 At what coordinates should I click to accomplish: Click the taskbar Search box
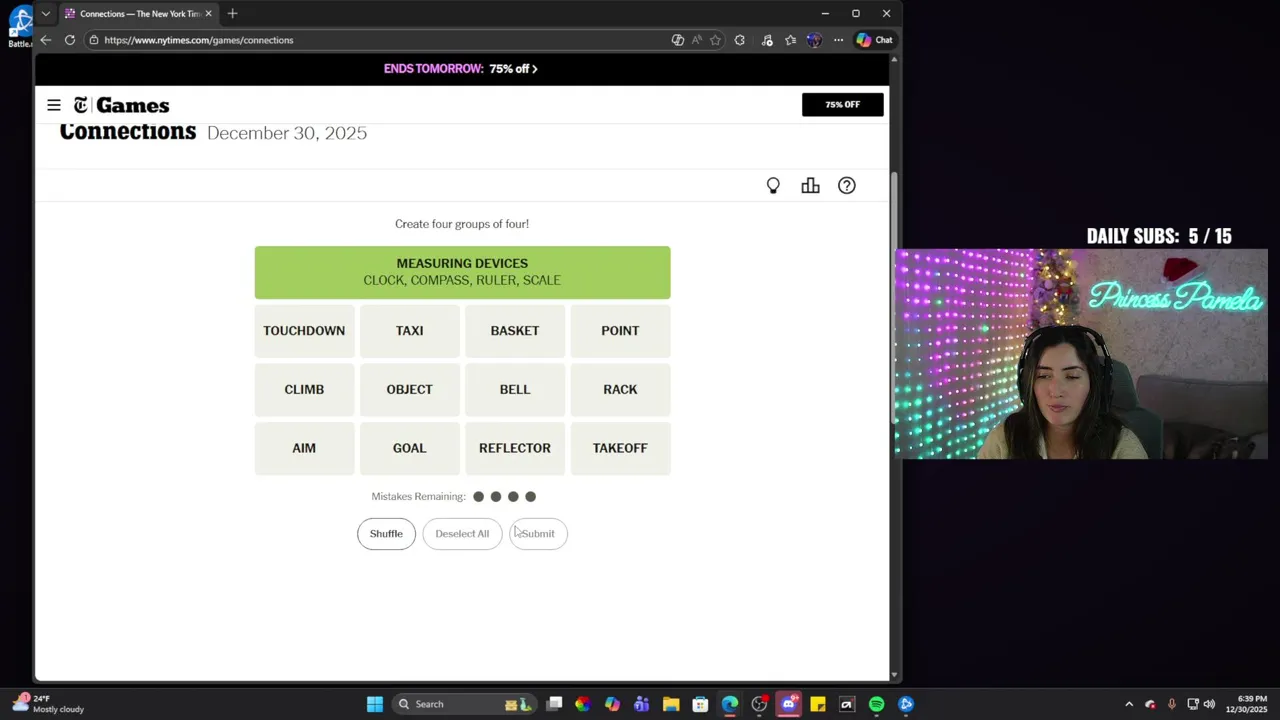[465, 704]
